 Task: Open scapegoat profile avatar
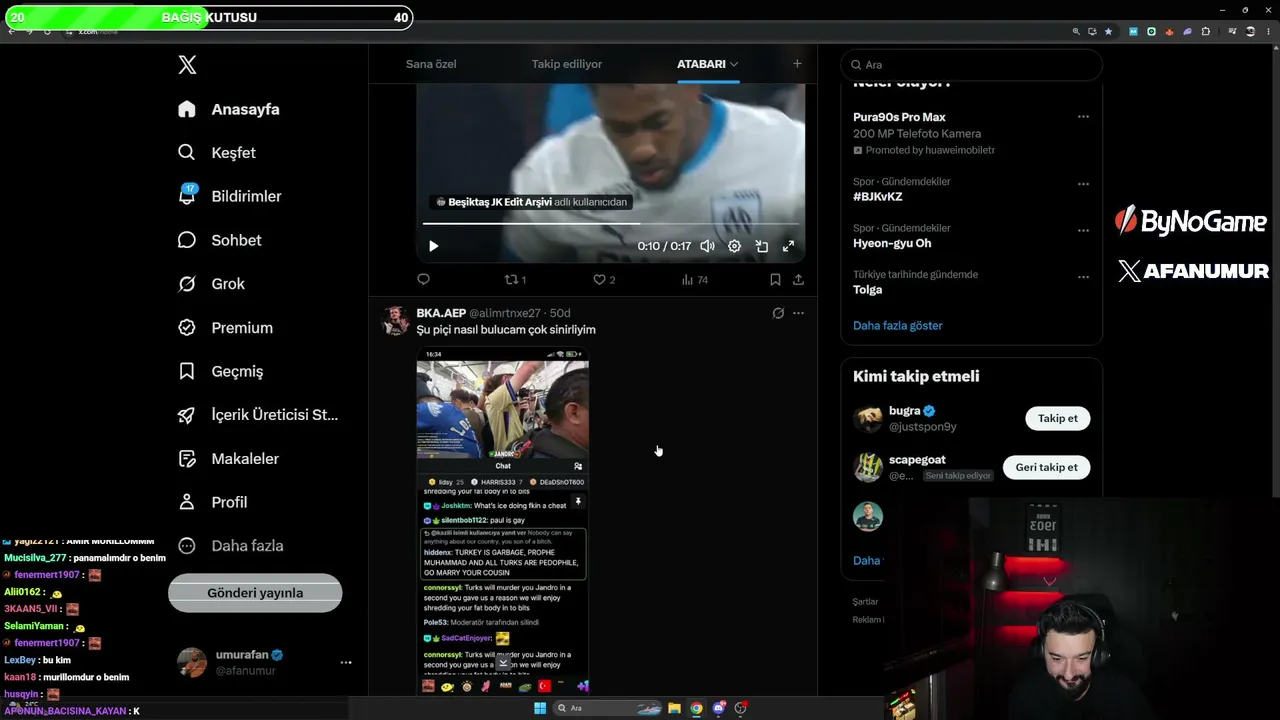tap(868, 467)
